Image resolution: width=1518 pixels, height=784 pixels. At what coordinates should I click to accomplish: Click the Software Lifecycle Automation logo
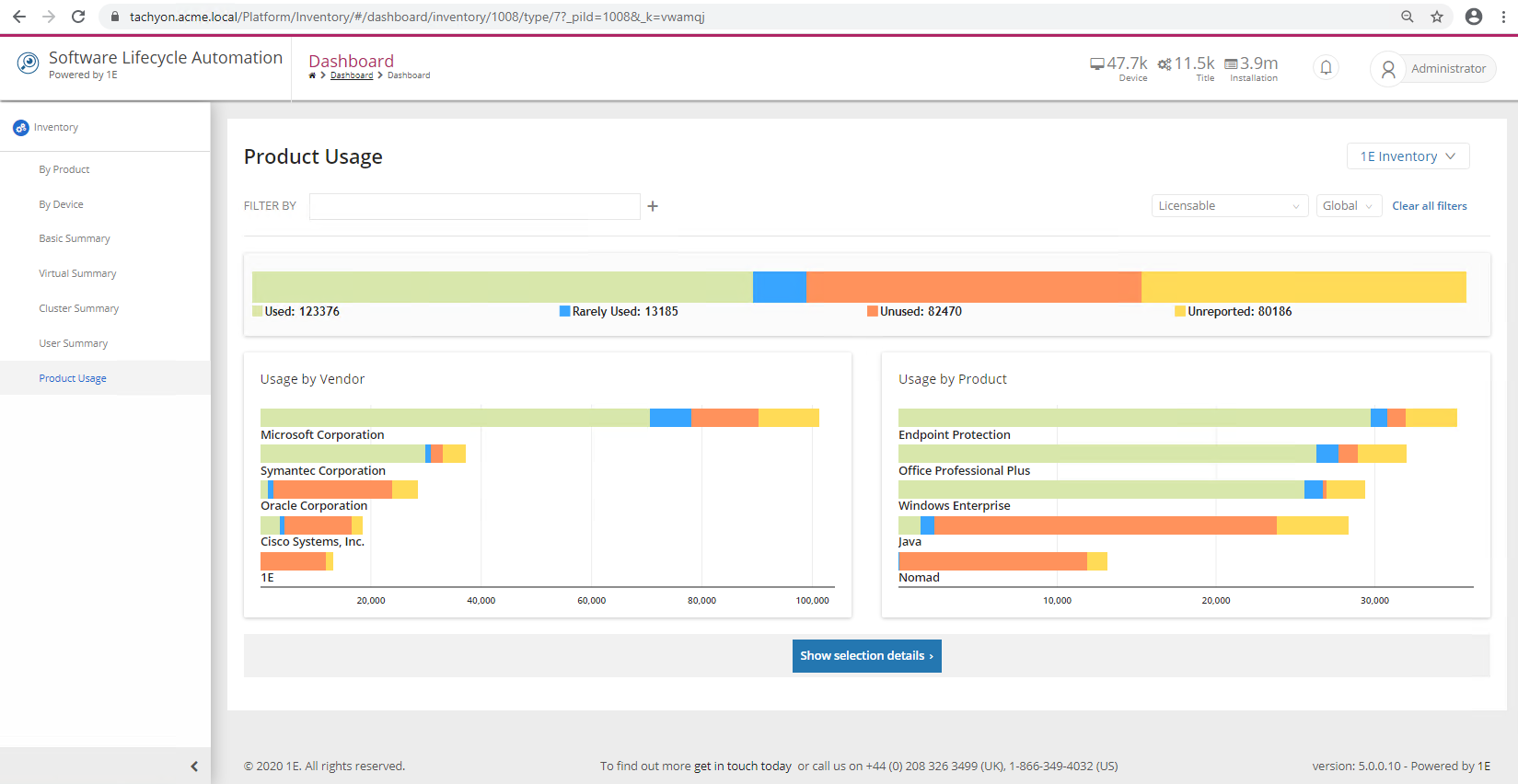(x=29, y=63)
